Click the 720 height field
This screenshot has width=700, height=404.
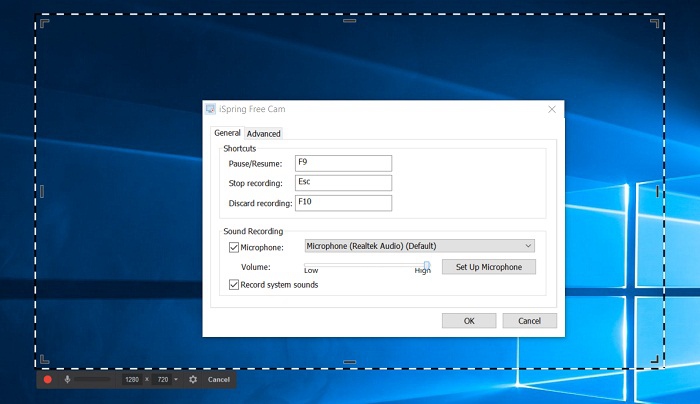tap(162, 379)
